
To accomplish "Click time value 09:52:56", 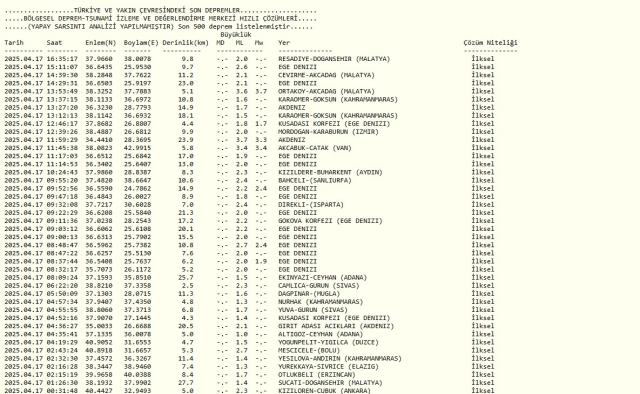I will pyautogui.click(x=62, y=188).
